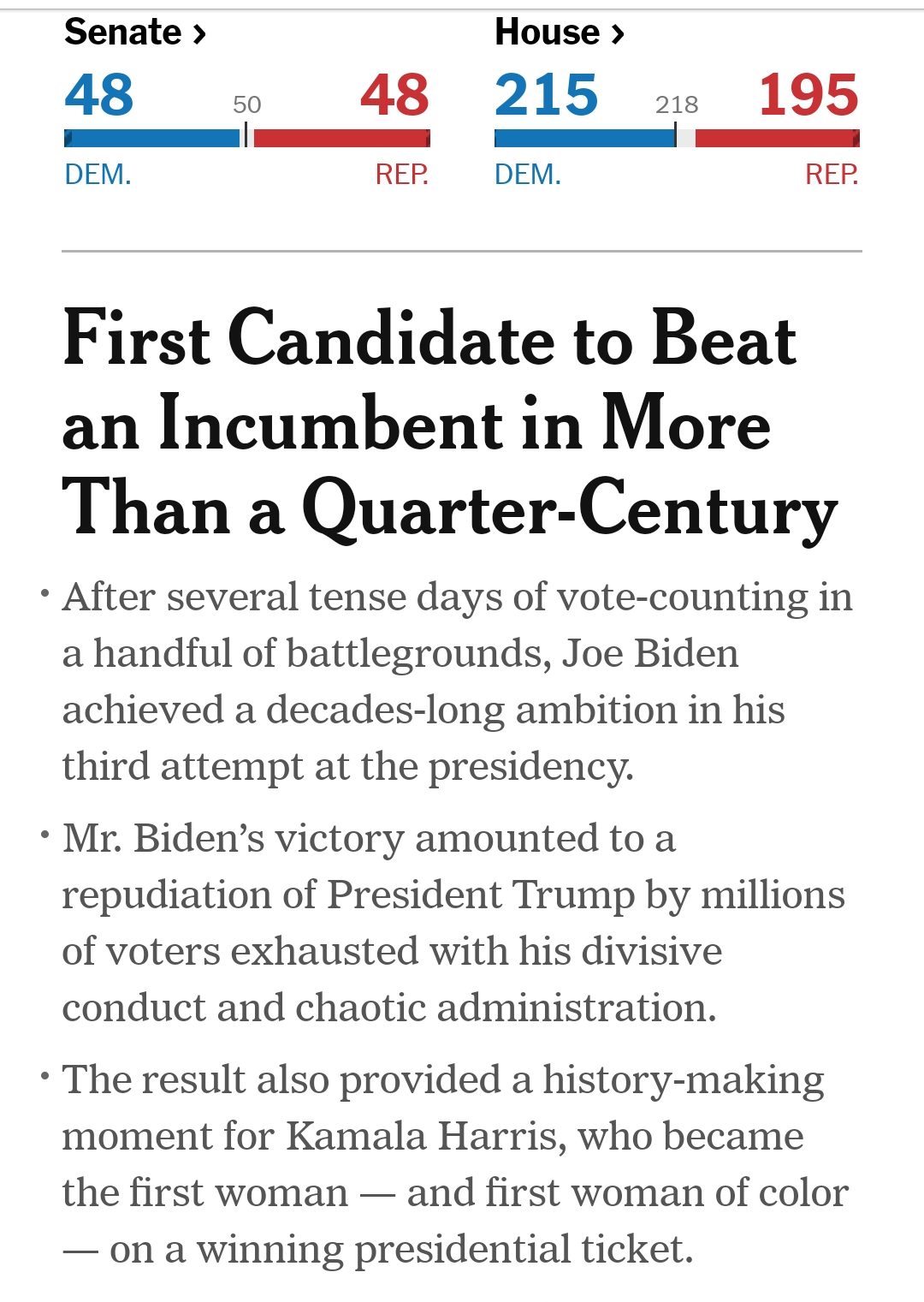Click the blue Democratic Senate bar
This screenshot has width=924, height=1302.
point(152,138)
